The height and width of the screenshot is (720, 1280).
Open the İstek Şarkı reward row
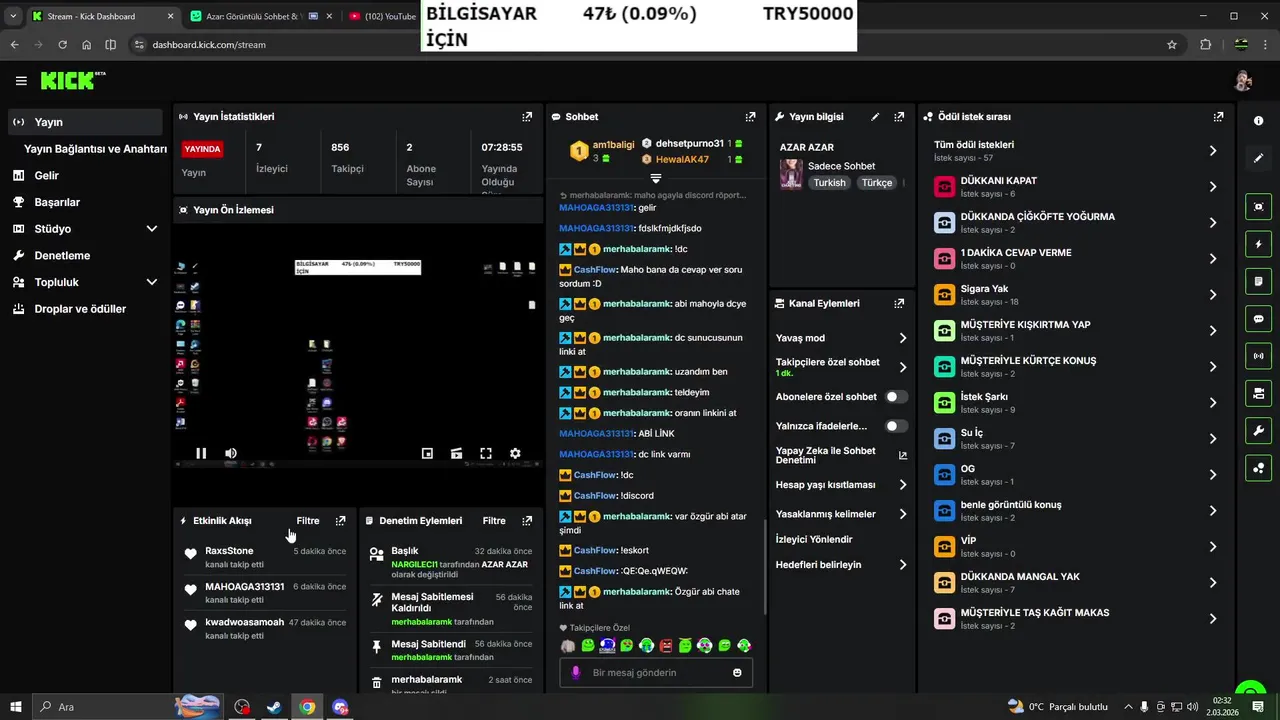pyautogui.click(x=1076, y=402)
